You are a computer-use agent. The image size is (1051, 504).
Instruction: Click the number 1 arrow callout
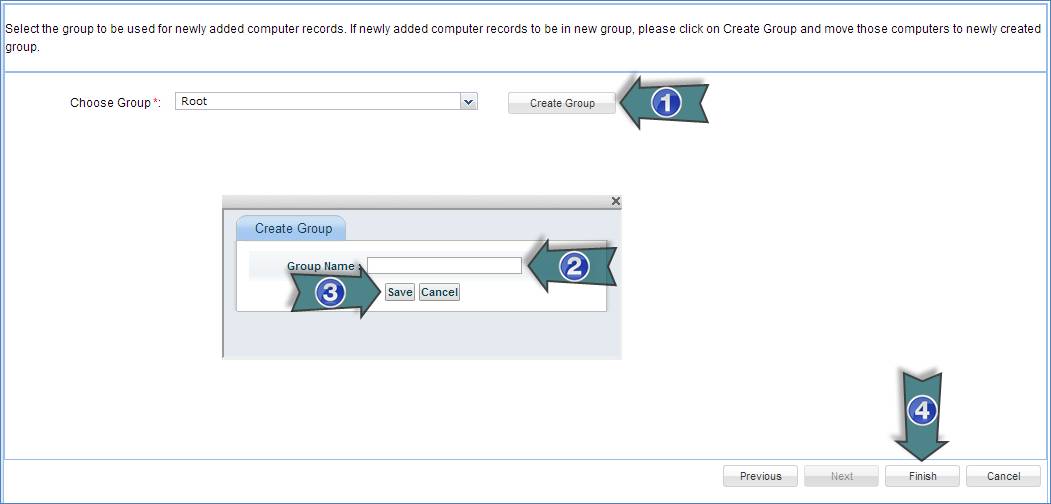click(666, 102)
